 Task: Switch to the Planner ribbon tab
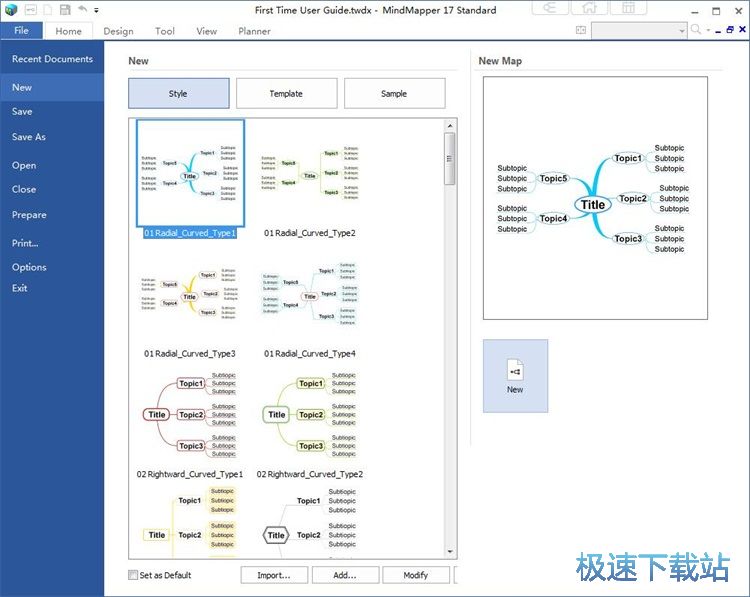pyautogui.click(x=254, y=31)
